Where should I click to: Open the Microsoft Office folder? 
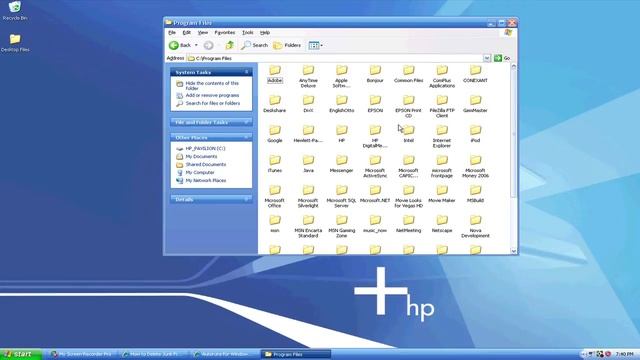[275, 196]
